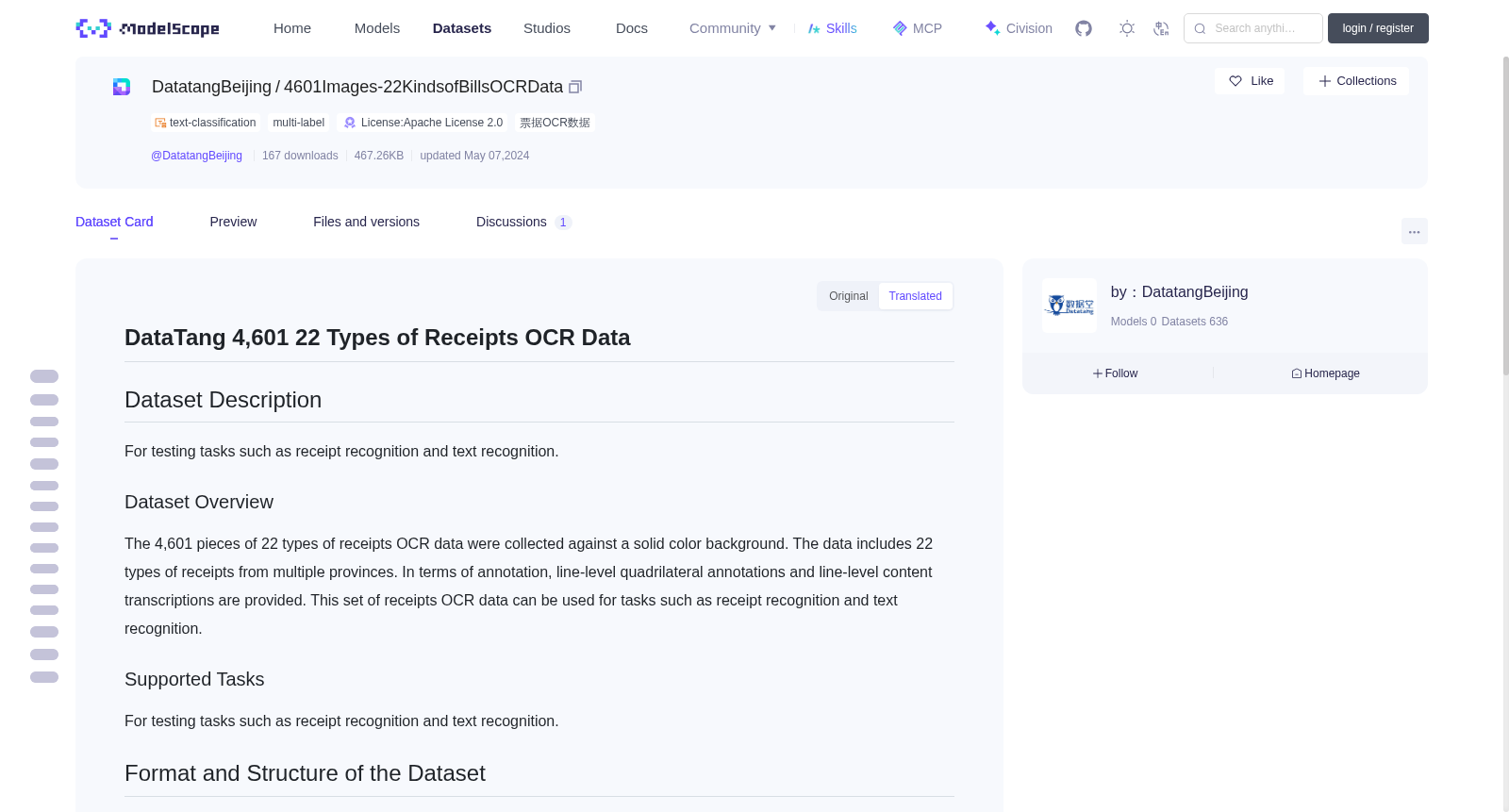Click the login / register button
The width and height of the screenshot is (1509, 812).
pyautogui.click(x=1378, y=28)
